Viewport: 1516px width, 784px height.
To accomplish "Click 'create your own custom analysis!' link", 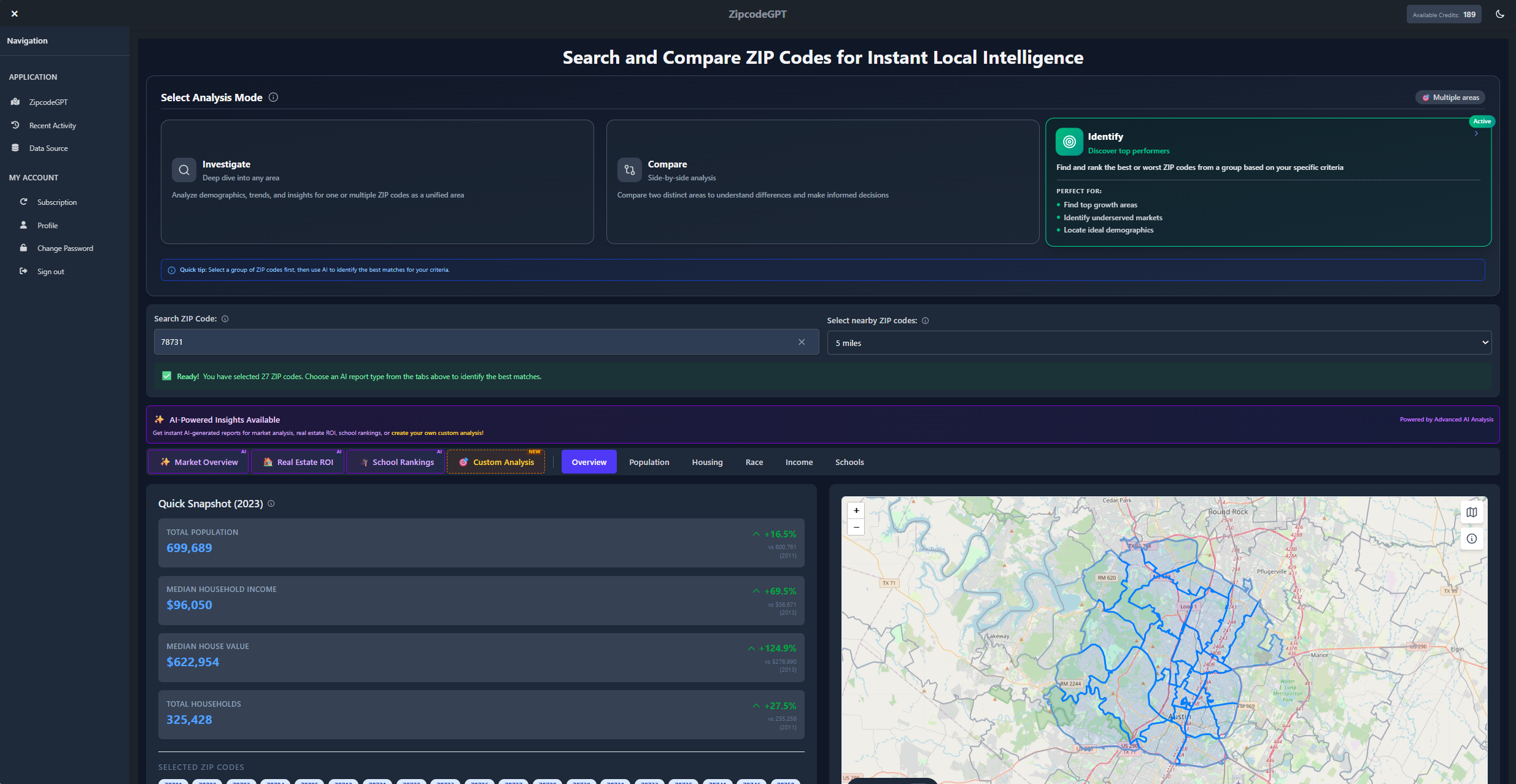I will pyautogui.click(x=438, y=433).
